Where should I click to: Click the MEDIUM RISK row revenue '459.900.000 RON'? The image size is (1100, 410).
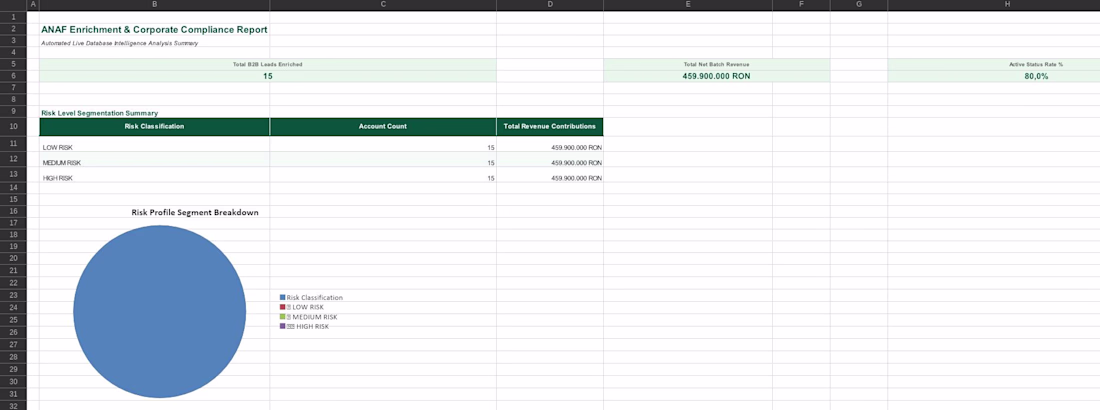coord(577,163)
